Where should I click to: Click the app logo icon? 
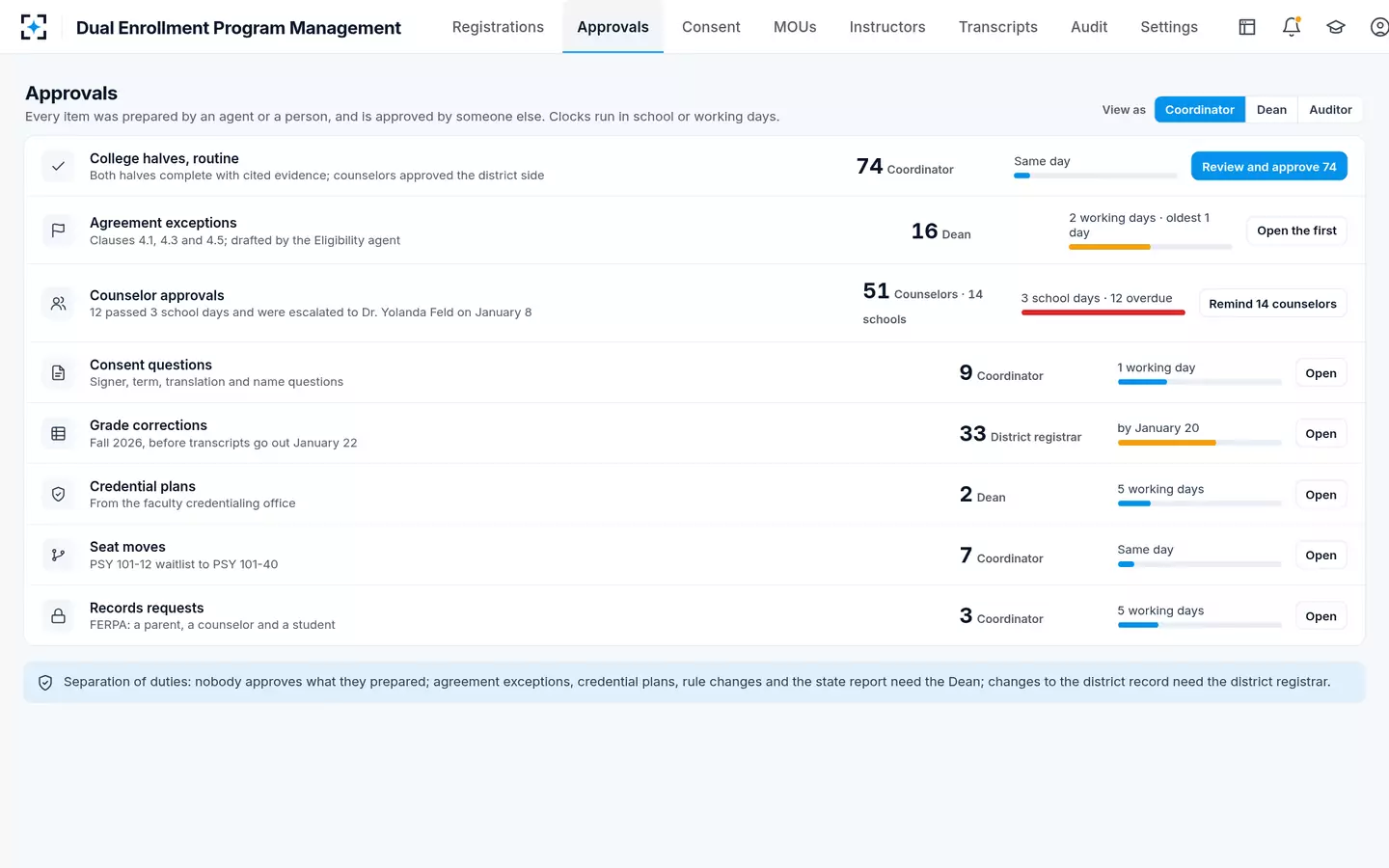pos(34,27)
